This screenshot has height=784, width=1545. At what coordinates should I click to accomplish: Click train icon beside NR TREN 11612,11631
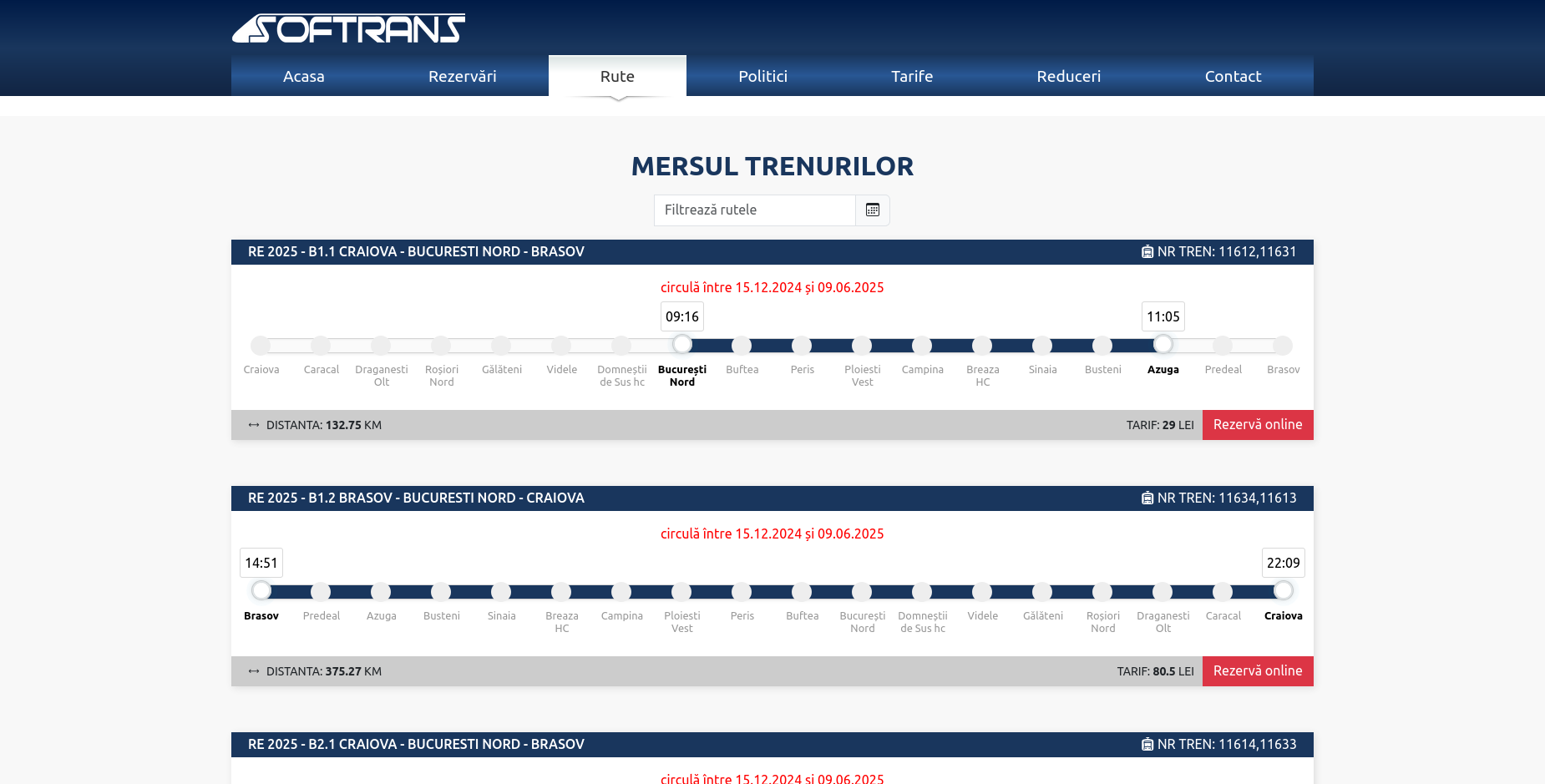(x=1147, y=252)
